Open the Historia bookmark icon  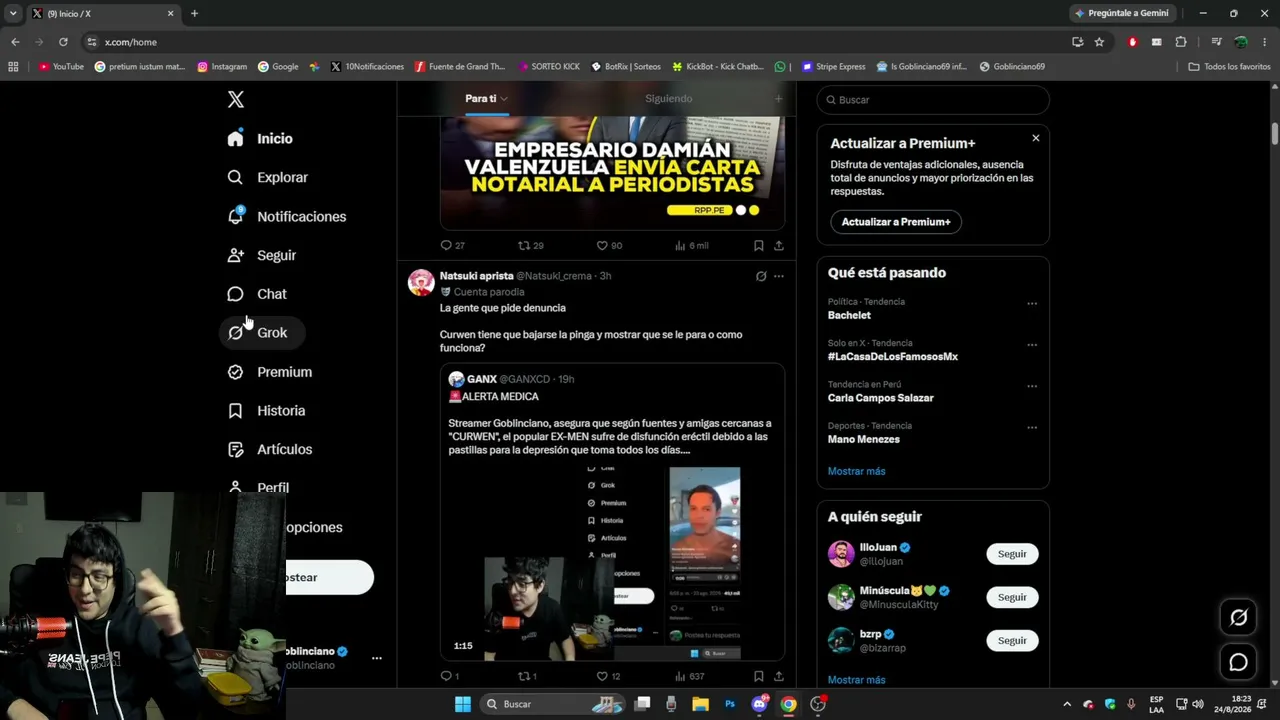coord(235,411)
